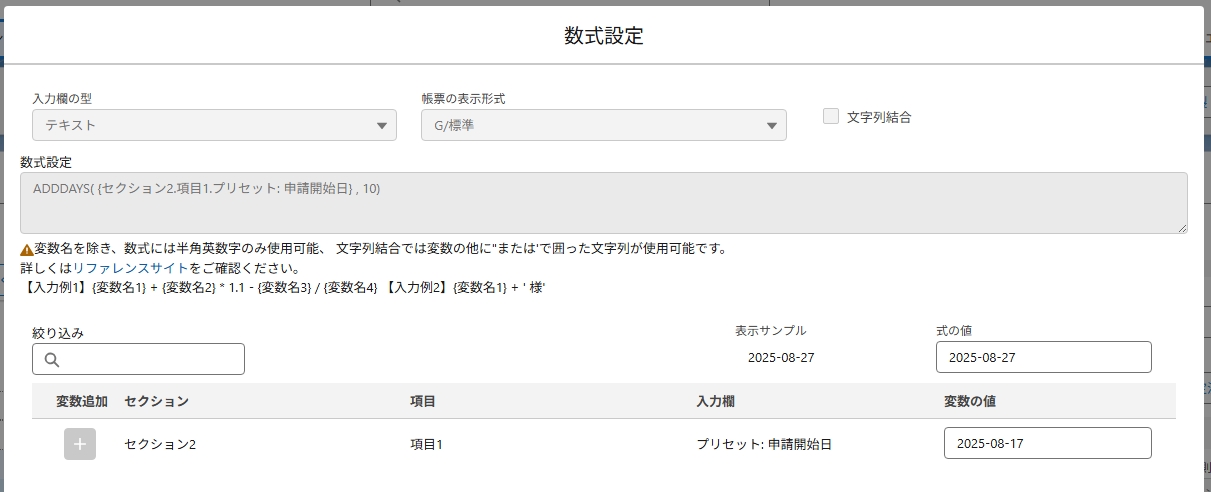This screenshot has height=492, width=1211.
Task: Click the magnifier icon in 絞り込み box
Action: (52, 360)
